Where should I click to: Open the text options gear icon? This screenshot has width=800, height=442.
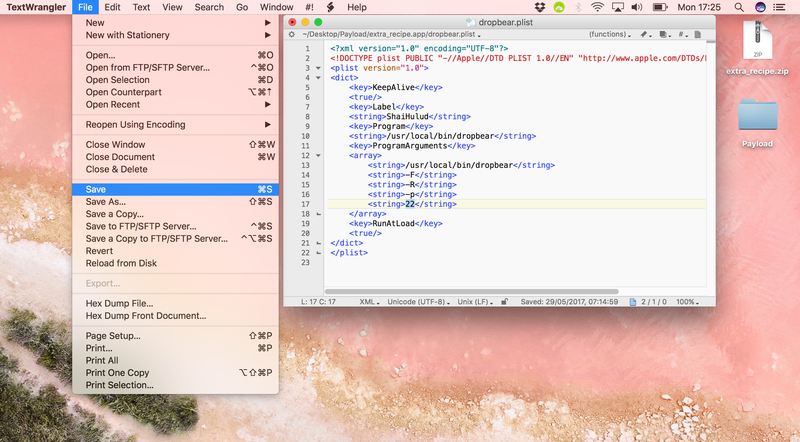292,34
